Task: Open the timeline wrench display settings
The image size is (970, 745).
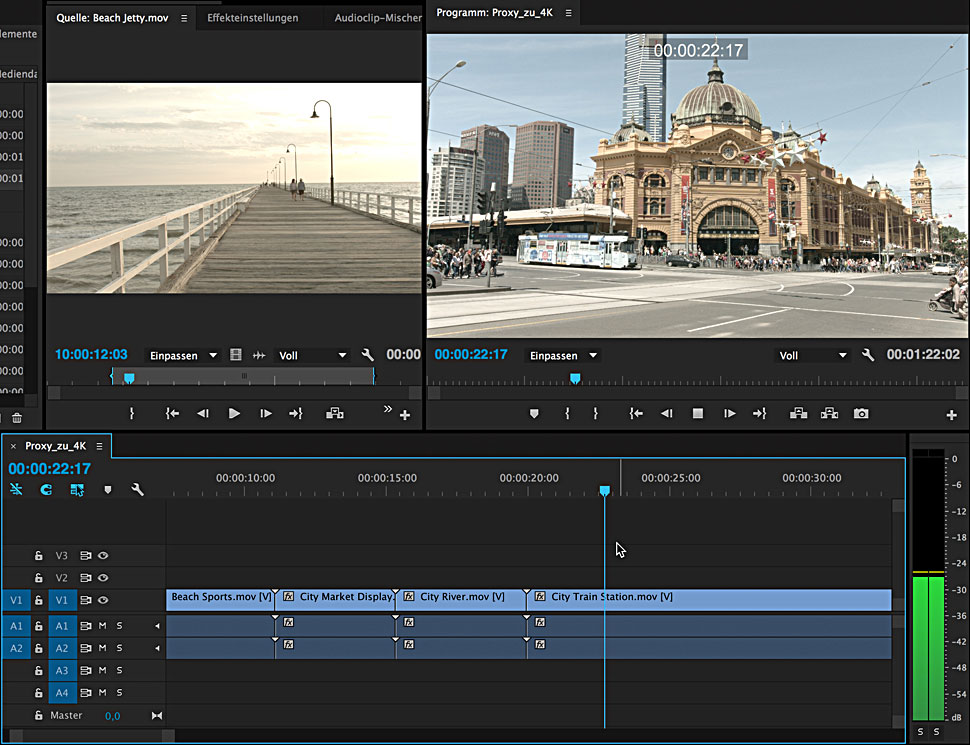Action: point(138,490)
